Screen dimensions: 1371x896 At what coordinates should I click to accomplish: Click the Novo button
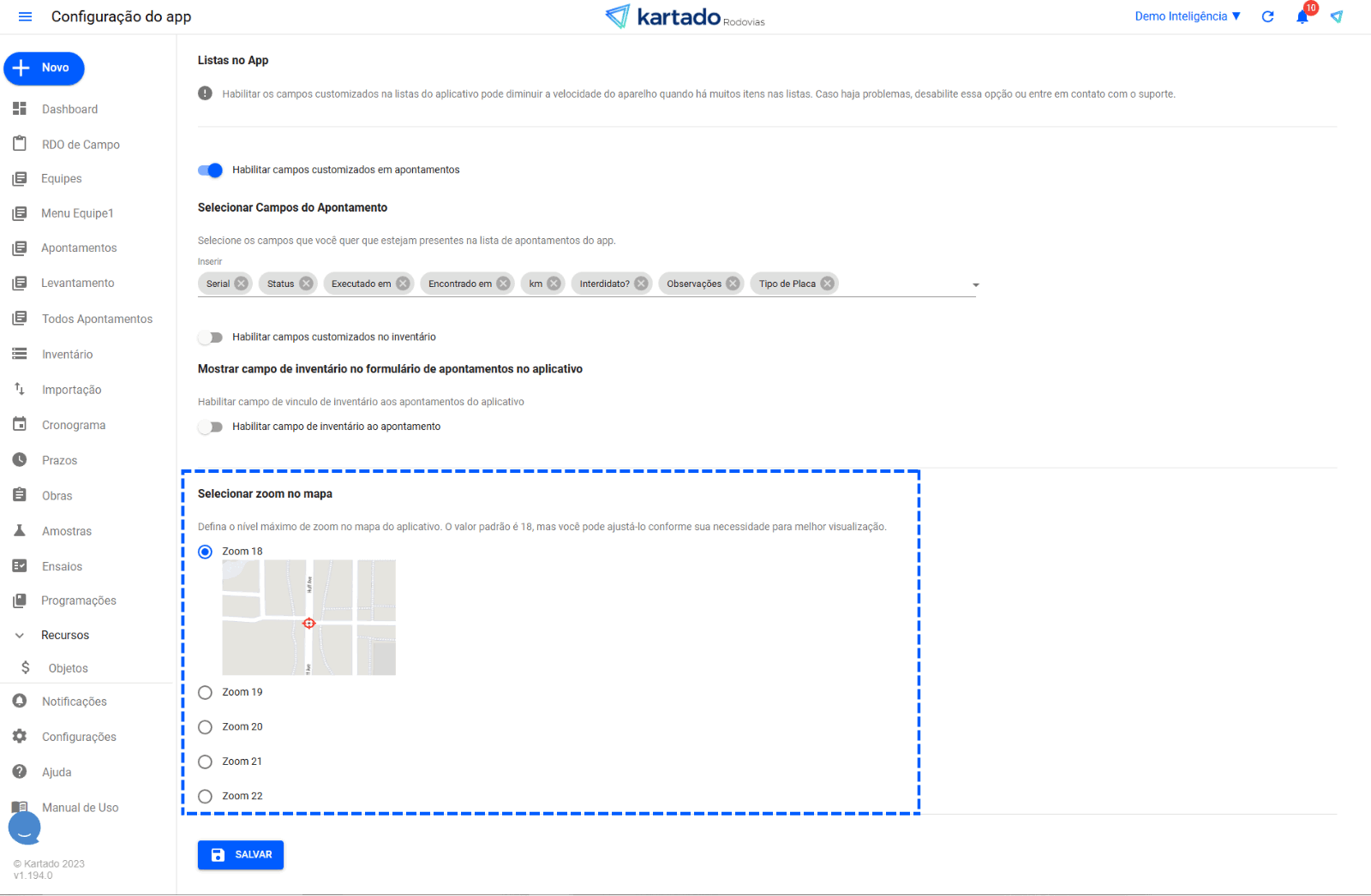tap(45, 69)
